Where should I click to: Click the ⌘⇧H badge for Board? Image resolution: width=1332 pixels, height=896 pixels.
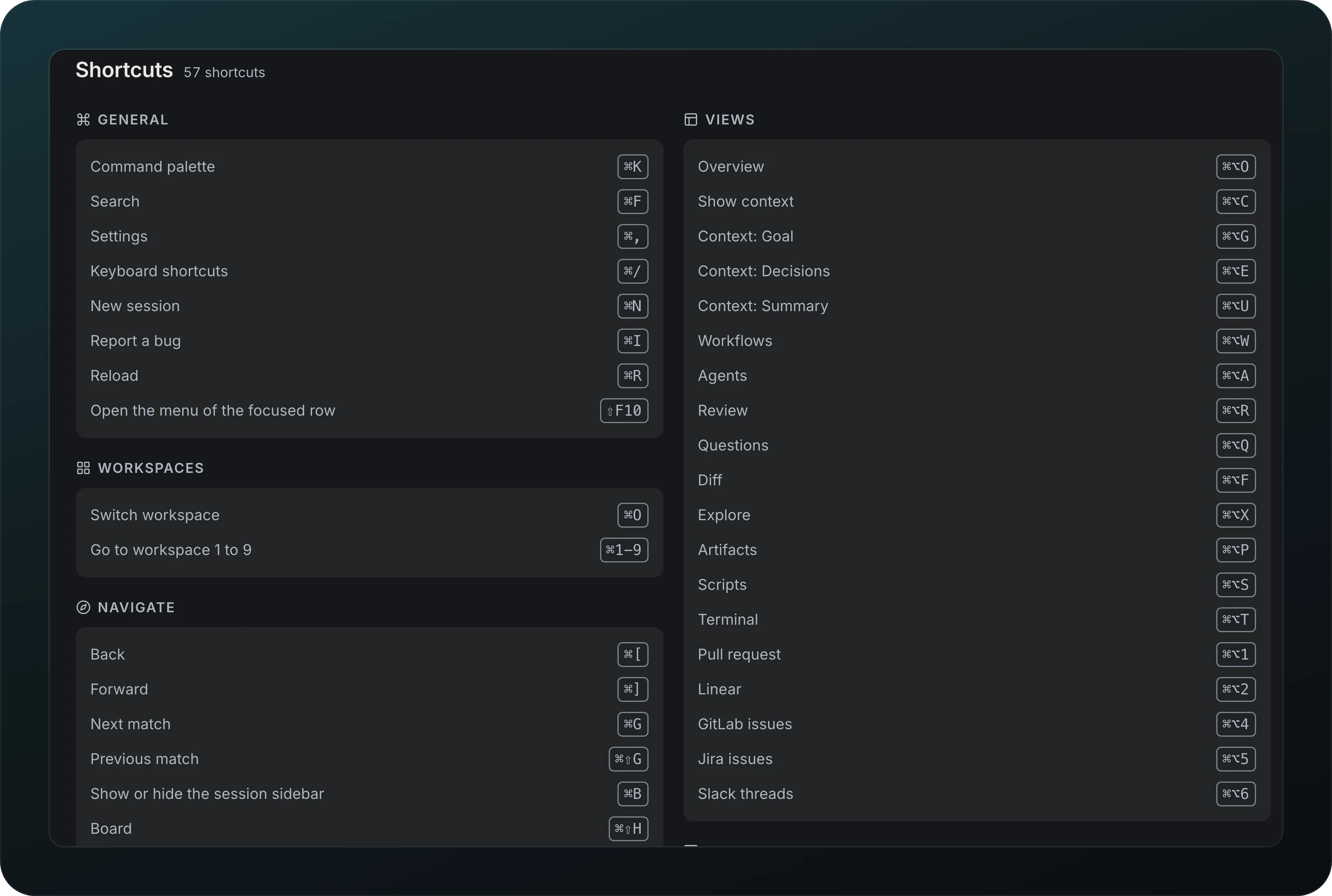pyautogui.click(x=628, y=828)
